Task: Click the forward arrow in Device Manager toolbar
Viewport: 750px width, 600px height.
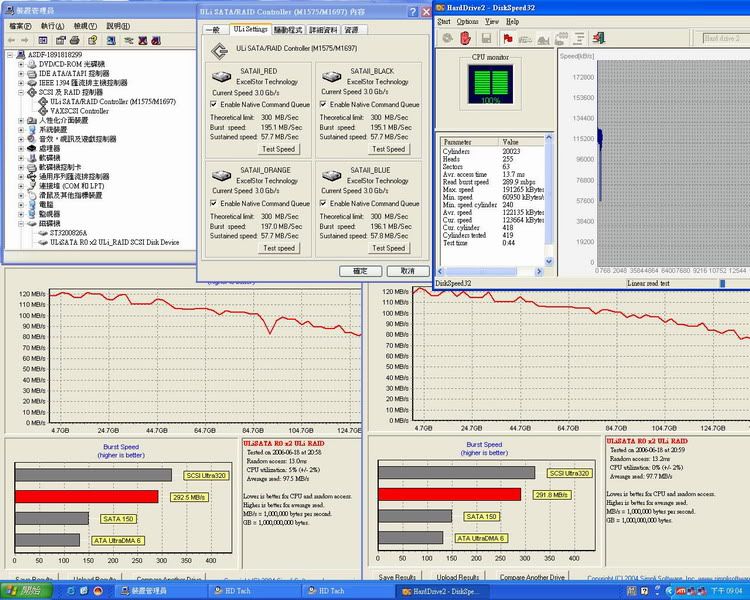Action: click(x=25, y=41)
